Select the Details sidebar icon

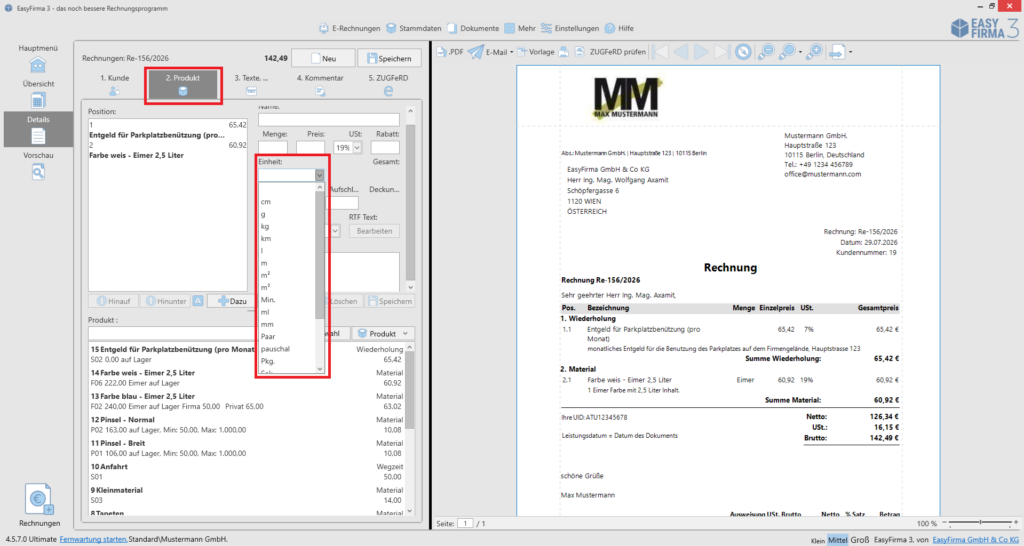pos(38,136)
